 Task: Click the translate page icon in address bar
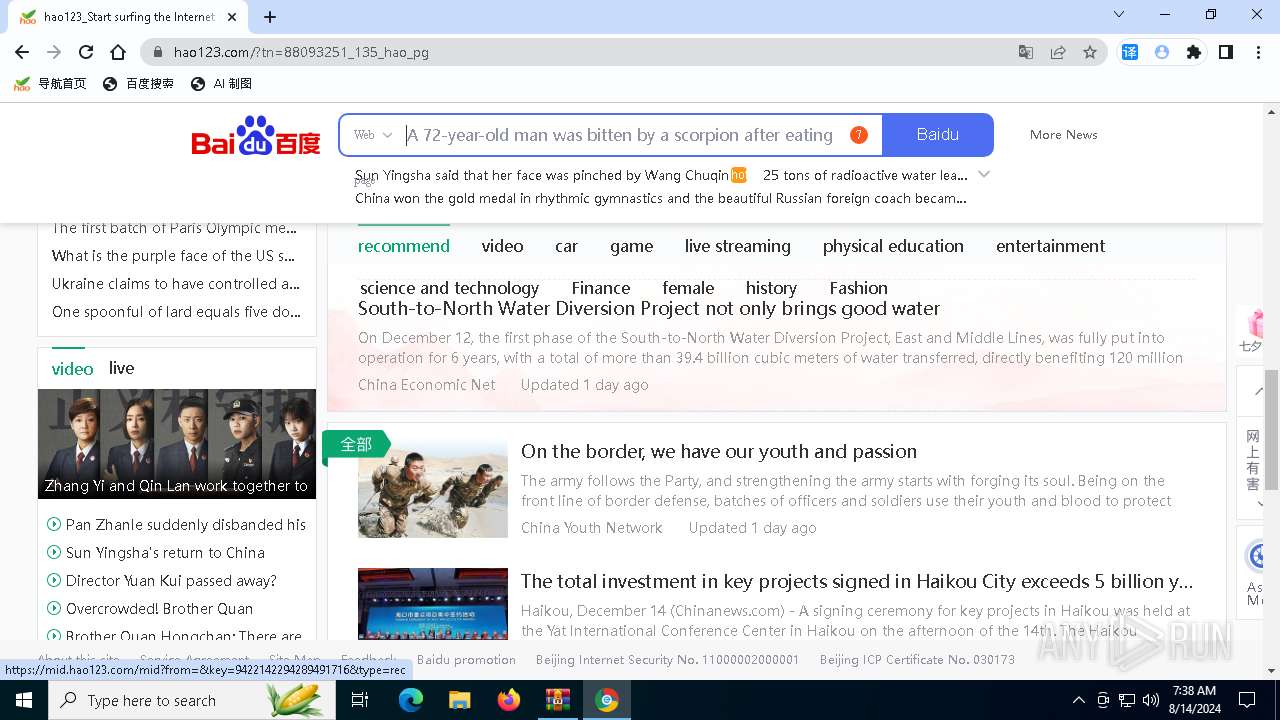click(1026, 52)
